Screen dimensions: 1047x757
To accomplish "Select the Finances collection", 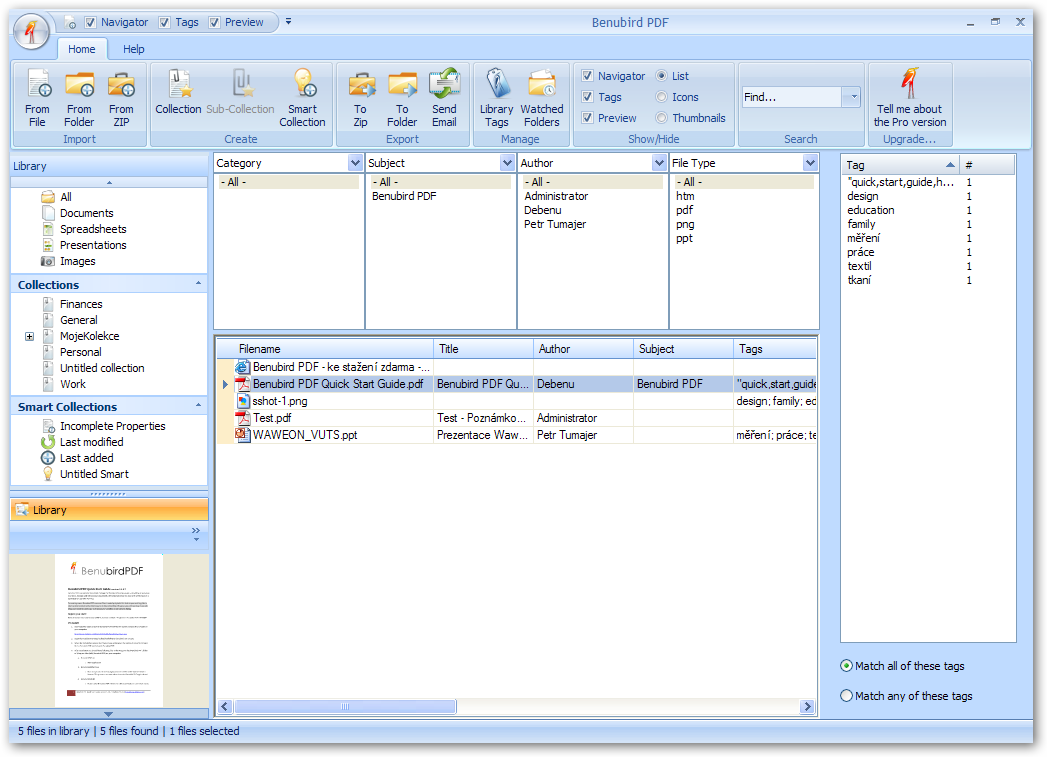I will coord(81,304).
